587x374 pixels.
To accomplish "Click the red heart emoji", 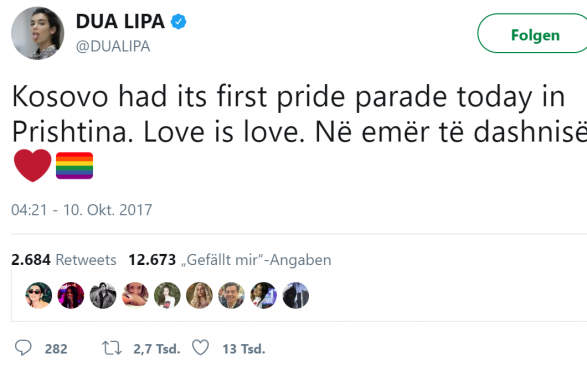I will tap(33, 165).
